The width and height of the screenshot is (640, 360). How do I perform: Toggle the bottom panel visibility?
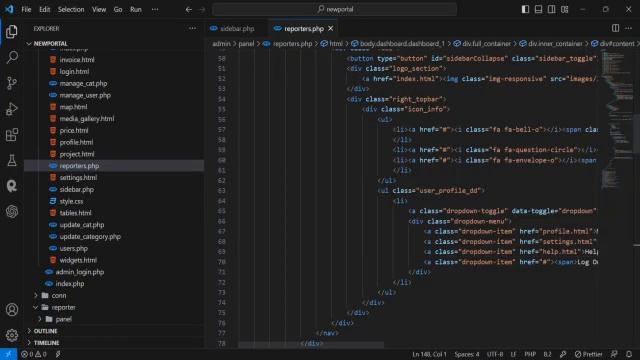pyautogui.click(x=538, y=9)
